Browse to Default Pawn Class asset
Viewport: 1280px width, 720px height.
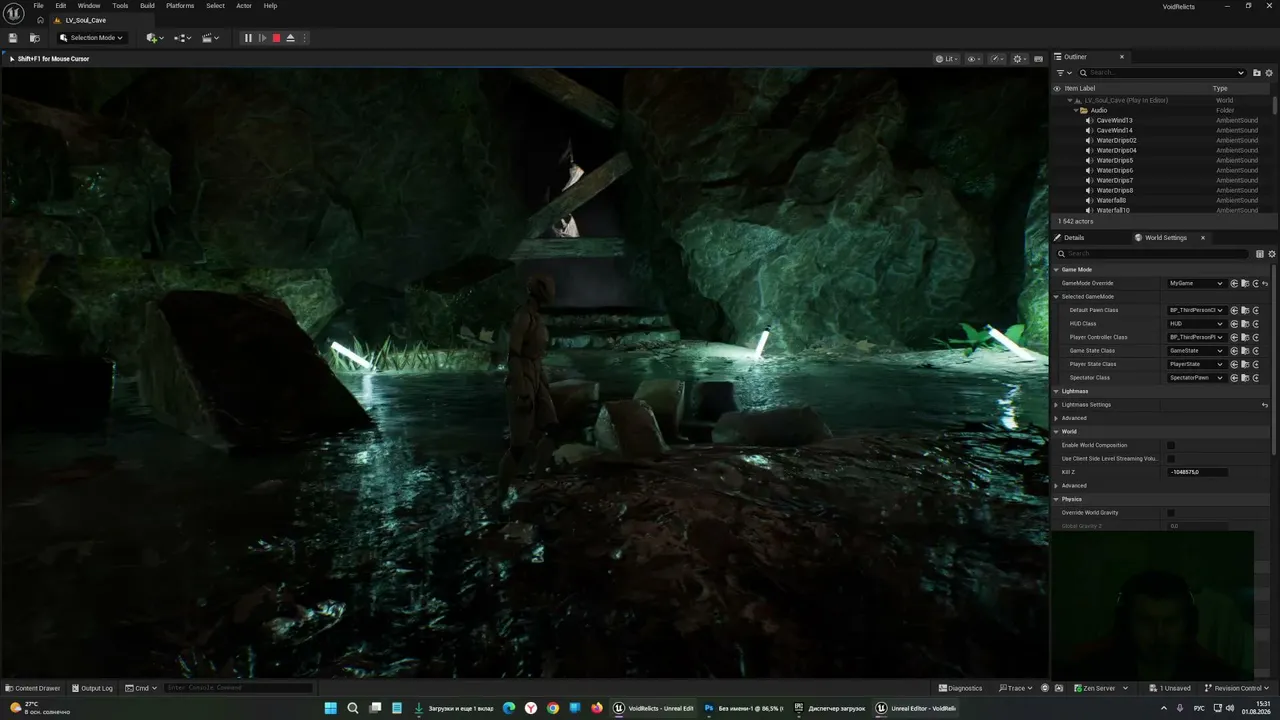click(1245, 310)
